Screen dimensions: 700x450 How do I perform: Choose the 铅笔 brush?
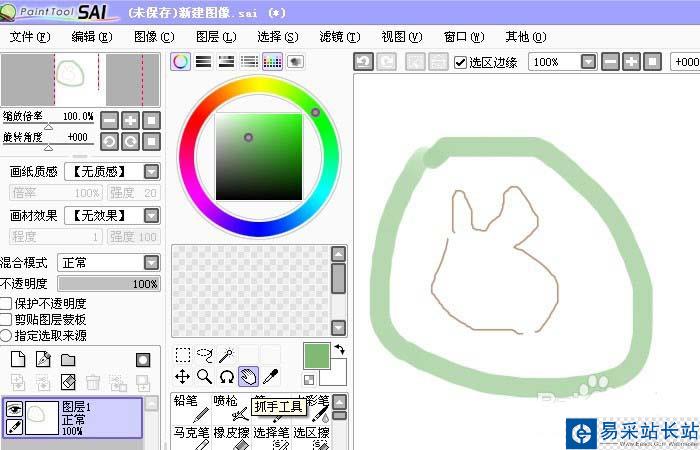click(x=191, y=408)
